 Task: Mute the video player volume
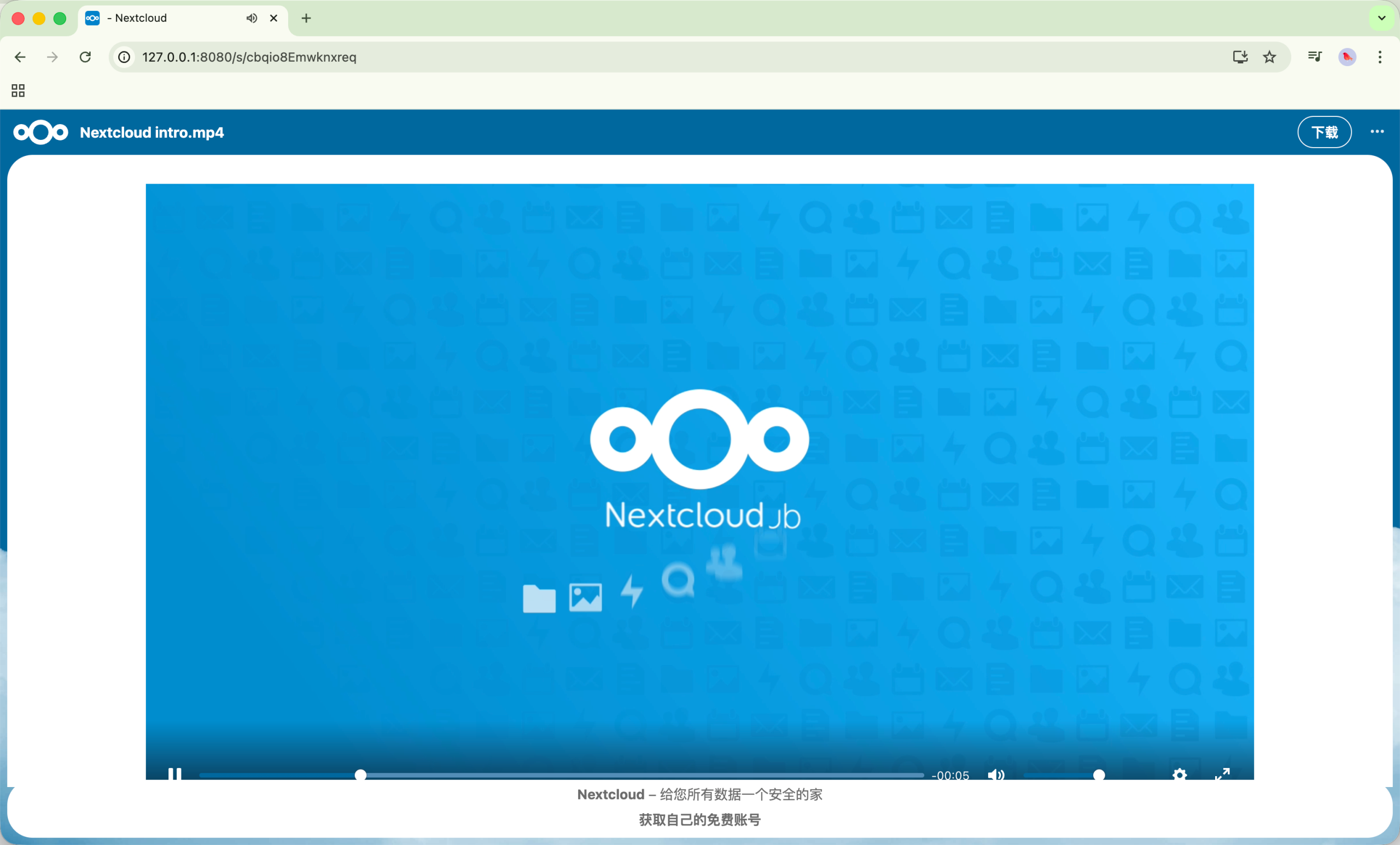(995, 774)
